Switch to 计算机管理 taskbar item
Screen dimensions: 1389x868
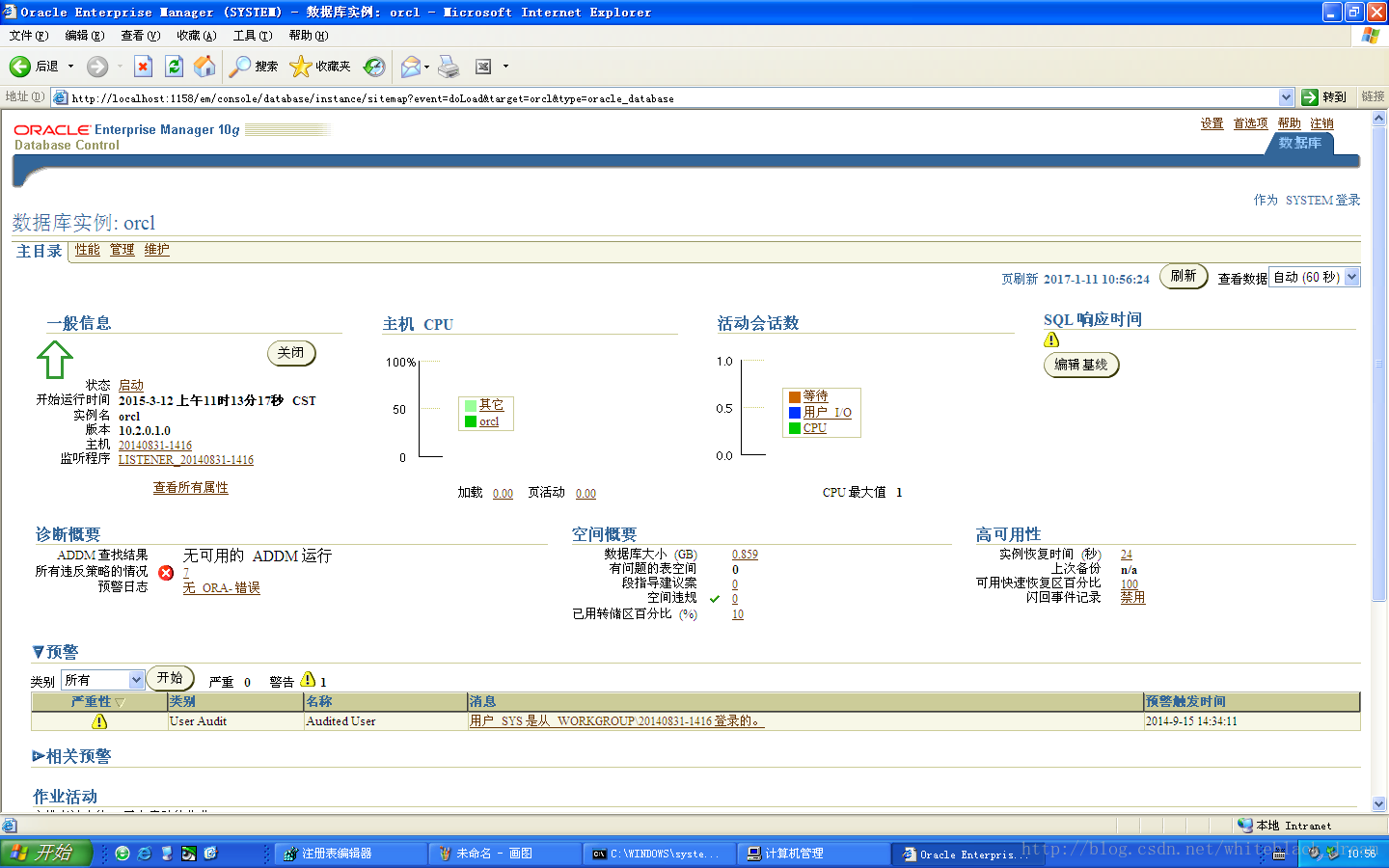pyautogui.click(x=812, y=854)
